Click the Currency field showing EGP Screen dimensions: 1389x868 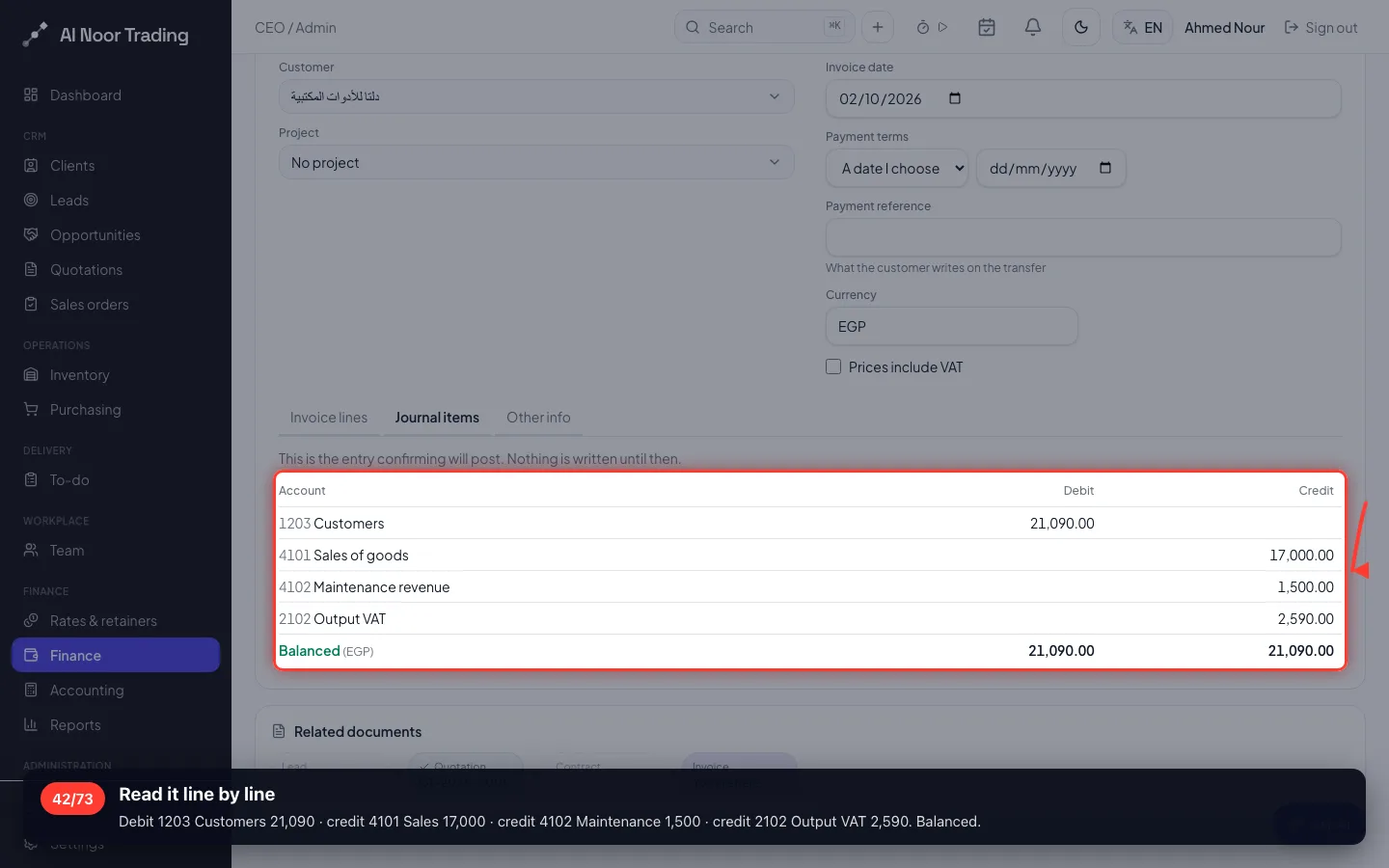pos(951,326)
